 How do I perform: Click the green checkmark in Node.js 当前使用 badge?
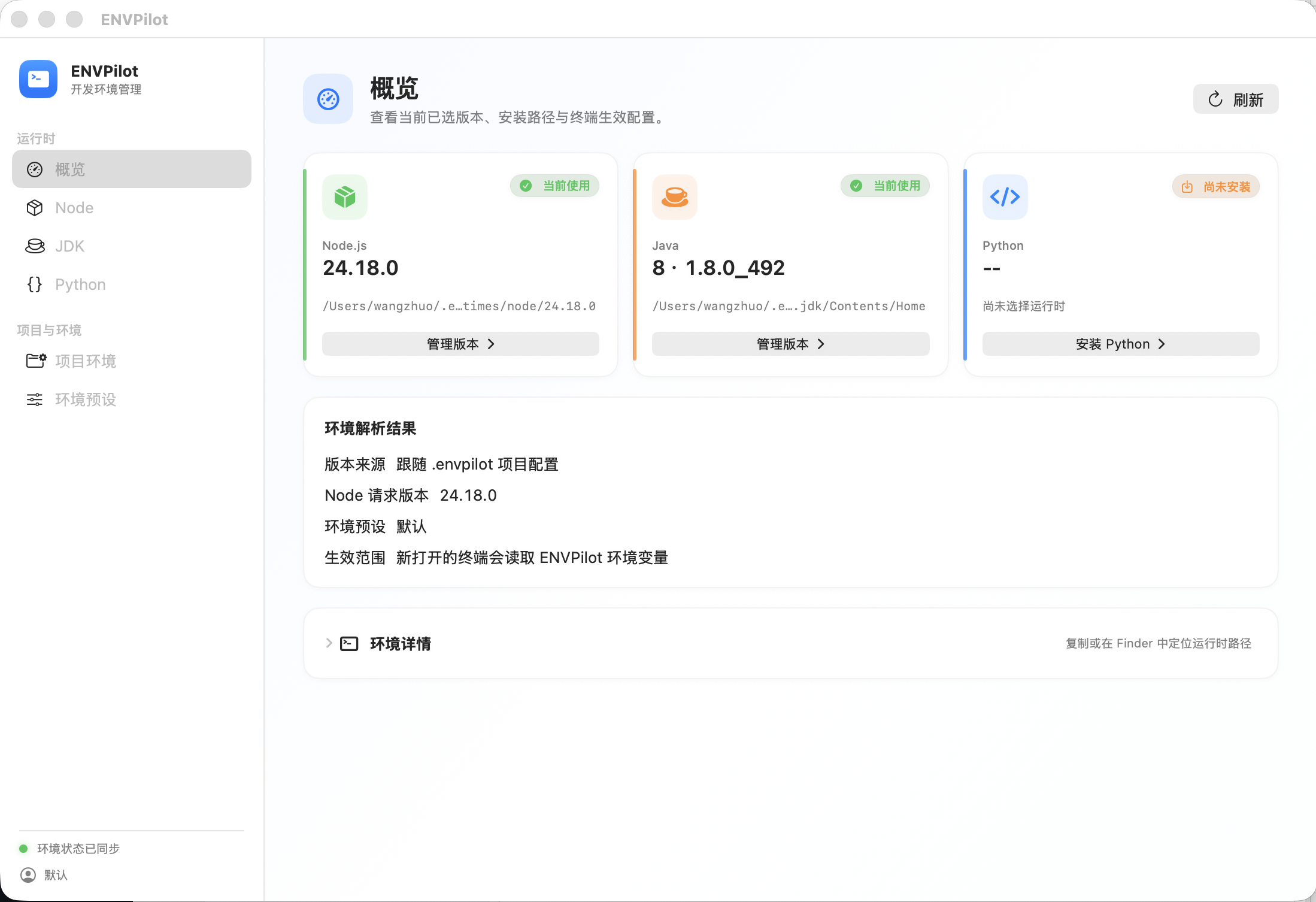click(x=526, y=186)
